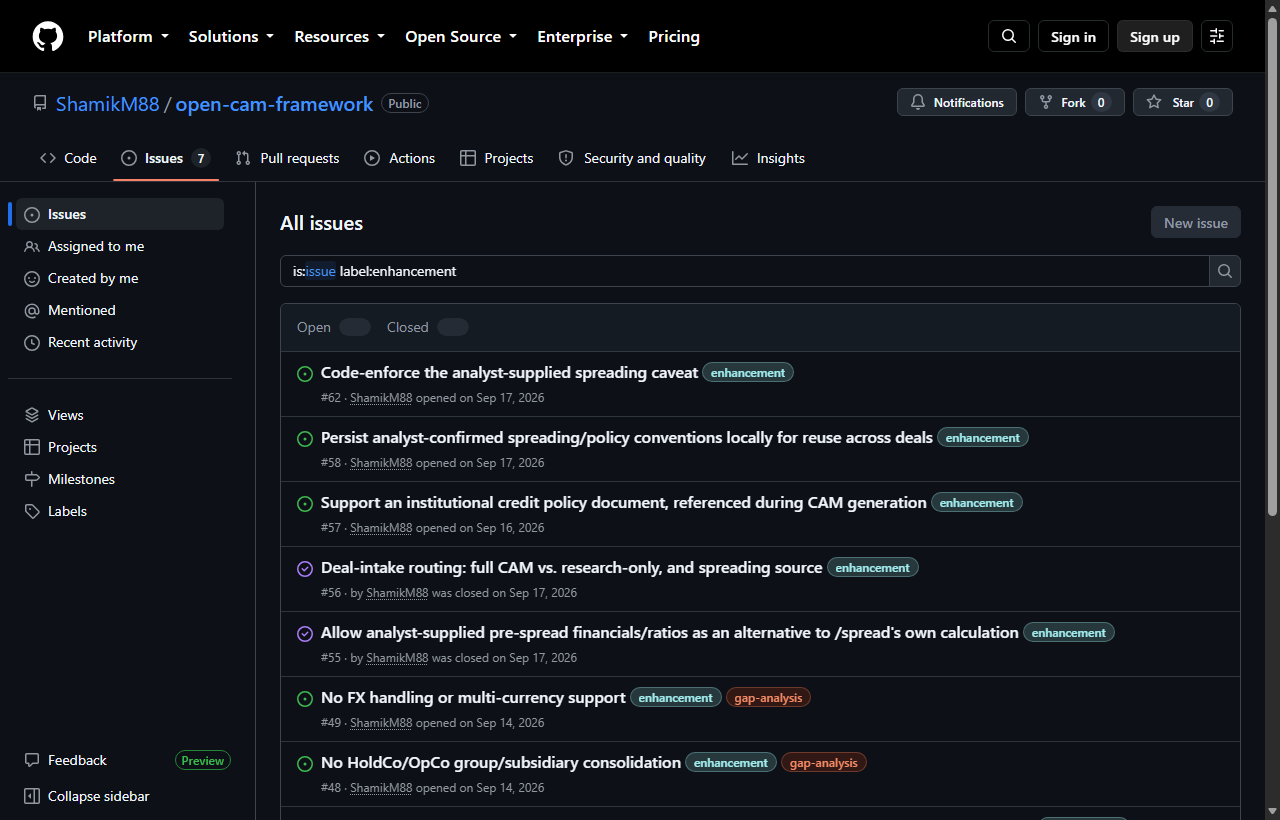Open Views in the sidebar

[120, 415]
